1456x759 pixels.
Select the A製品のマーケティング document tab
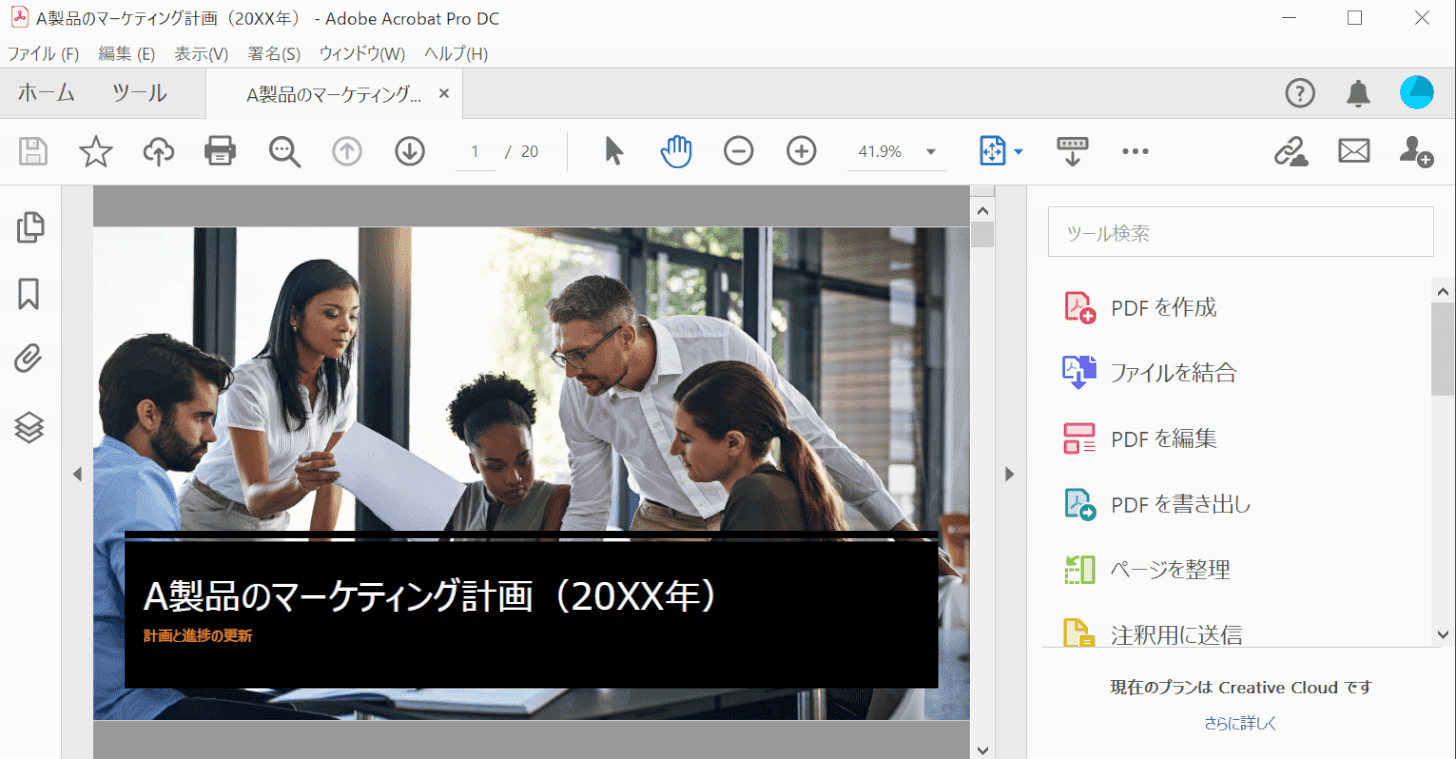pyautogui.click(x=334, y=94)
